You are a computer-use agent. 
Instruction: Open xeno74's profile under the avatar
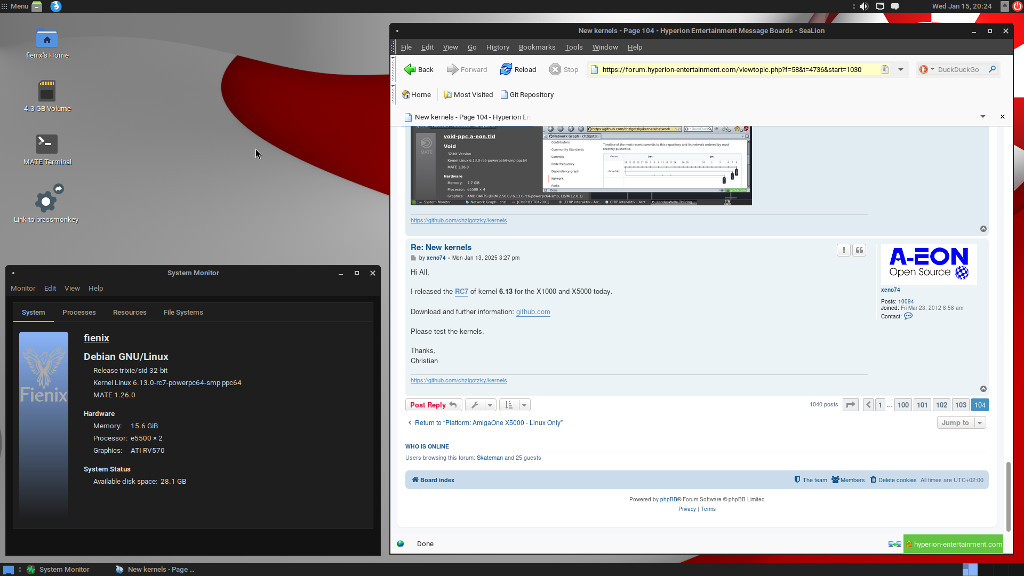click(x=890, y=290)
